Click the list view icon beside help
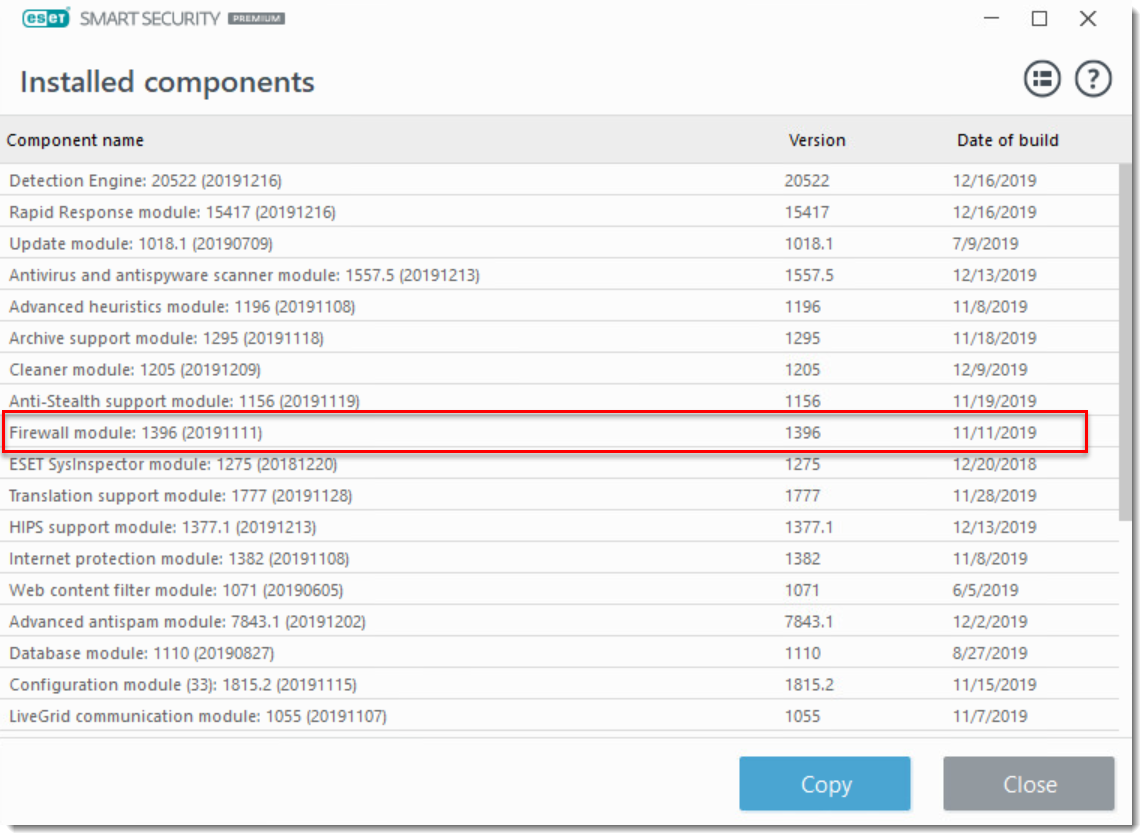 pyautogui.click(x=1042, y=78)
